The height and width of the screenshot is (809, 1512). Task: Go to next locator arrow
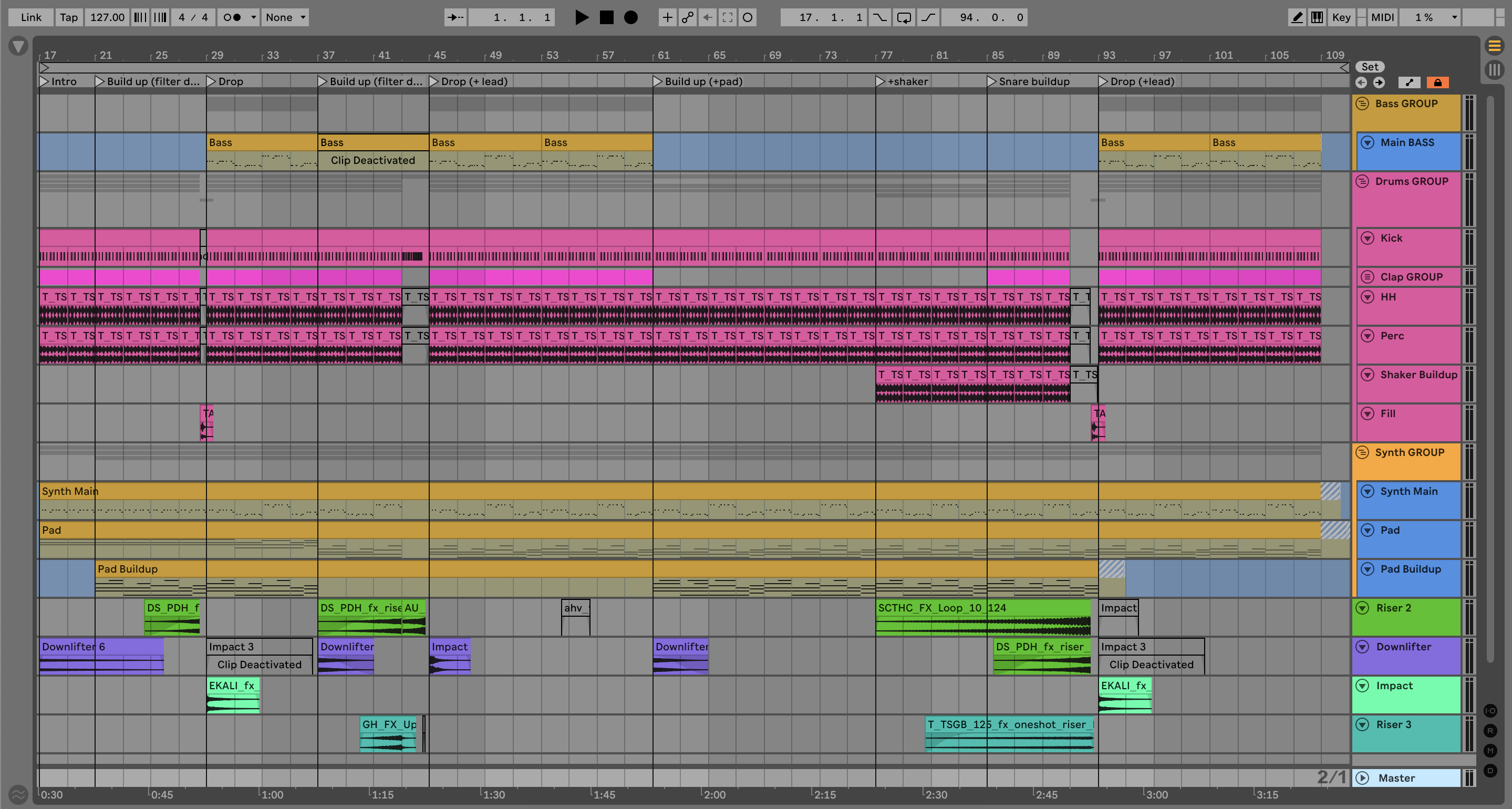point(1379,83)
